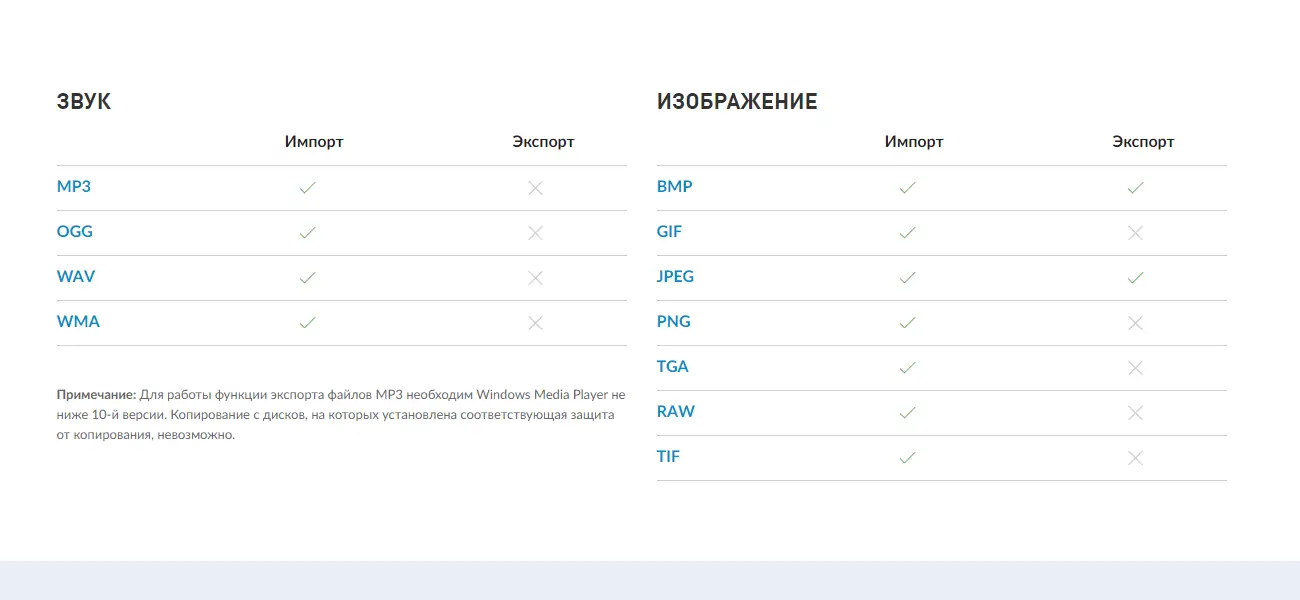This screenshot has width=1300, height=600.
Task: Open the TGA format link
Action: [673, 367]
